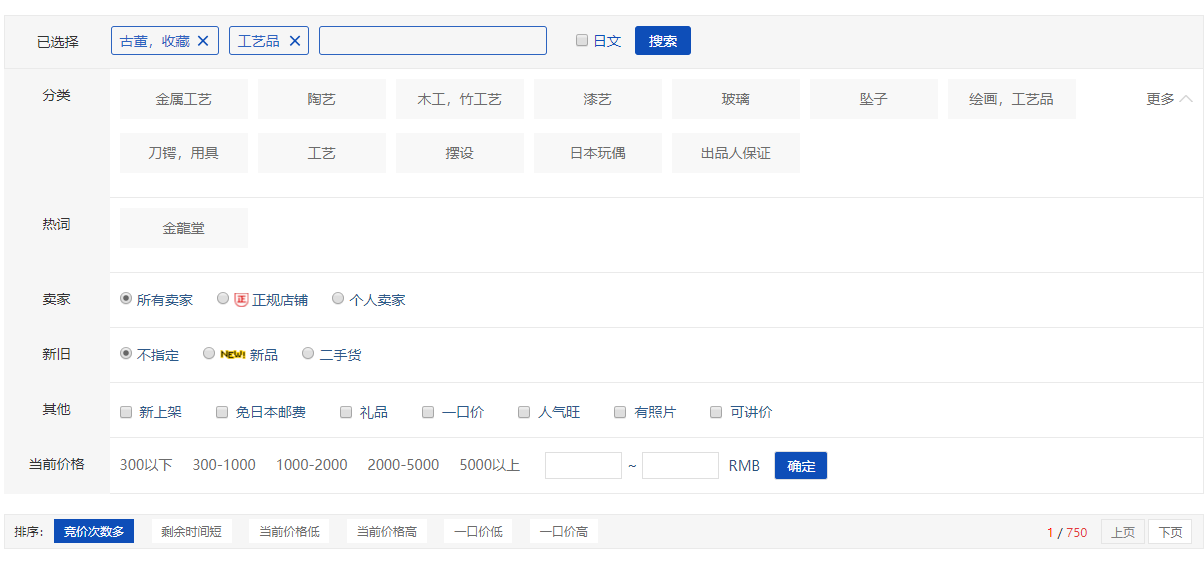Enable the 新上架 checkbox

126,412
